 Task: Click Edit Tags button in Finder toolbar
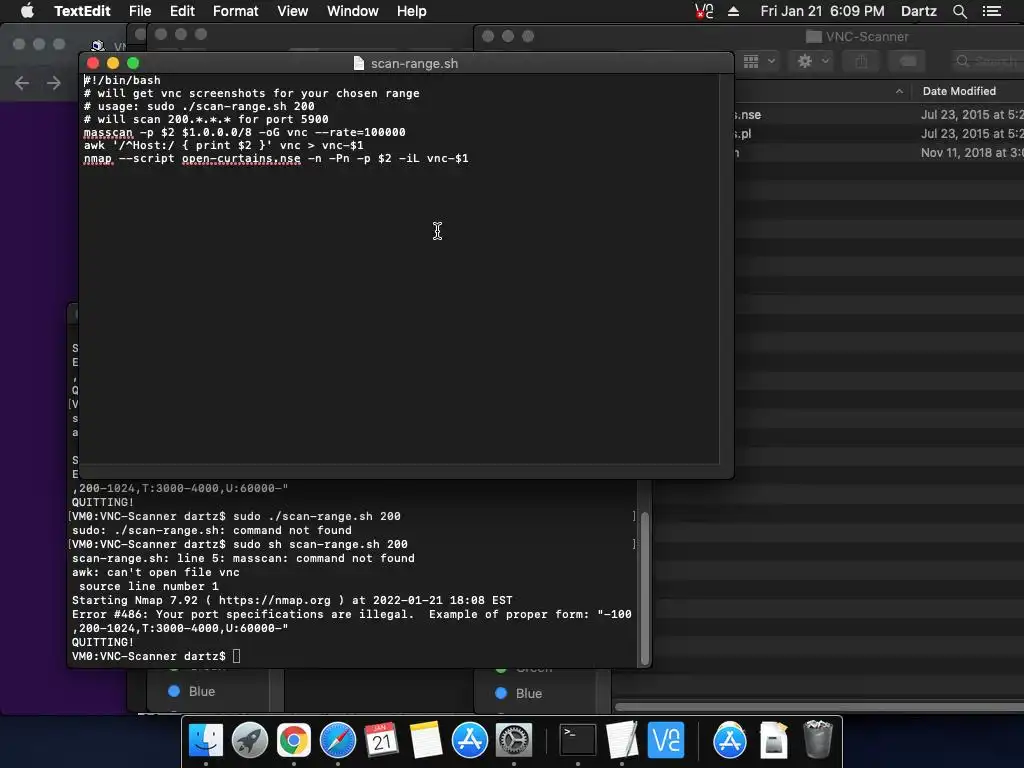coord(908,61)
